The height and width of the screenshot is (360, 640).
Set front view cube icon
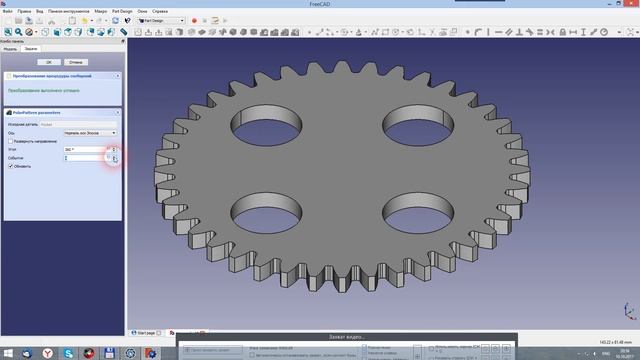click(57, 32)
